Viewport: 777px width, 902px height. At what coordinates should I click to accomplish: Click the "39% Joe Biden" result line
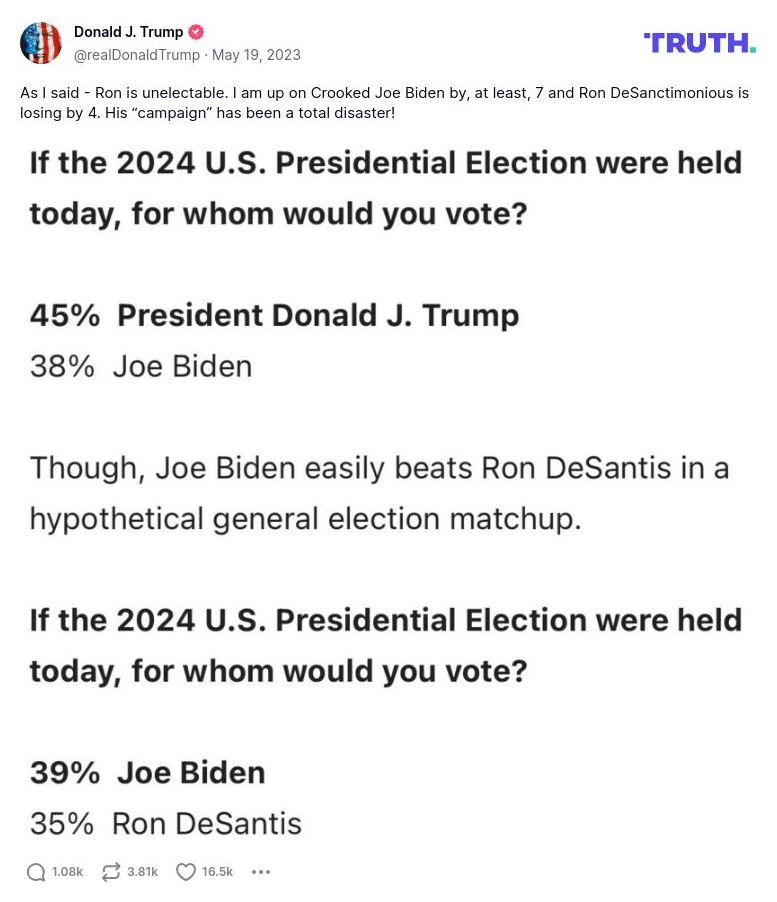(147, 773)
